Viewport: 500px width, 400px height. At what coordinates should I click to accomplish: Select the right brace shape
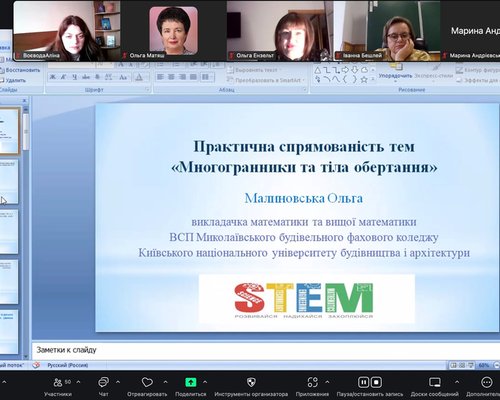[355, 80]
